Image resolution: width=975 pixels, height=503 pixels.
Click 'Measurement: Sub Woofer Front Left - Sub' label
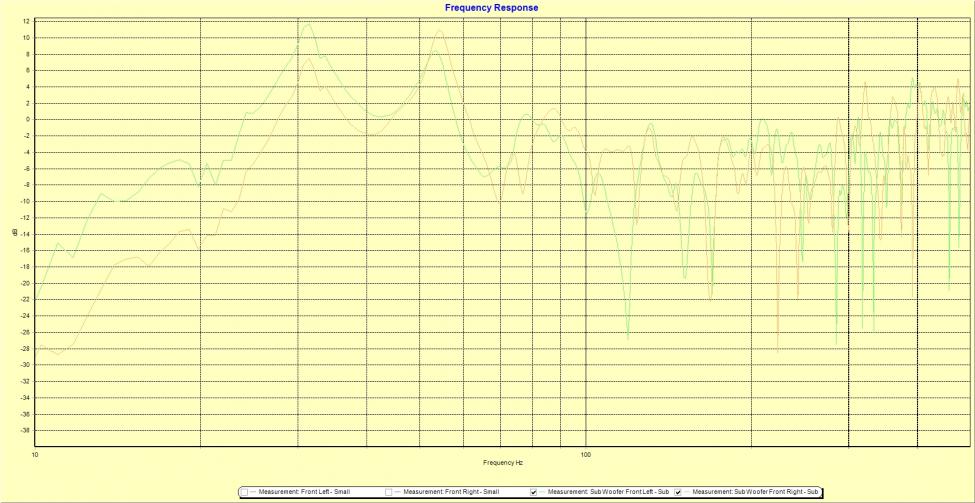[608, 492]
